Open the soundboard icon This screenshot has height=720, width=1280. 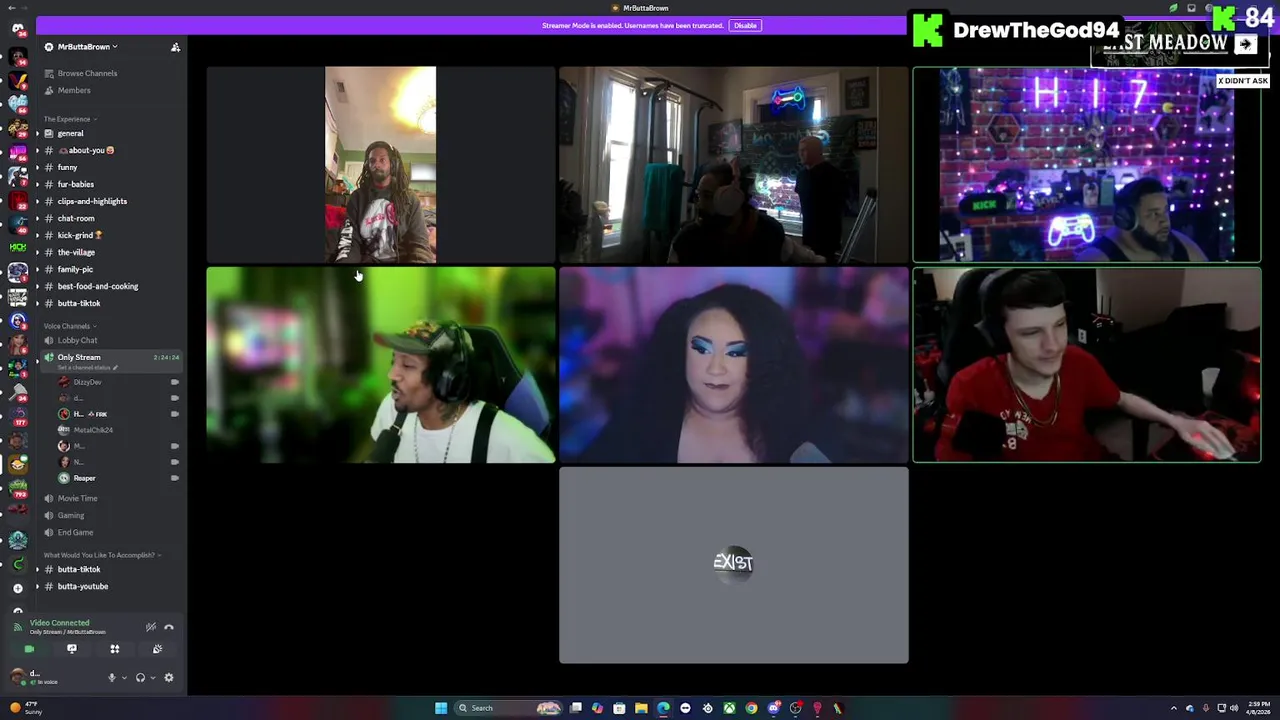click(x=157, y=649)
